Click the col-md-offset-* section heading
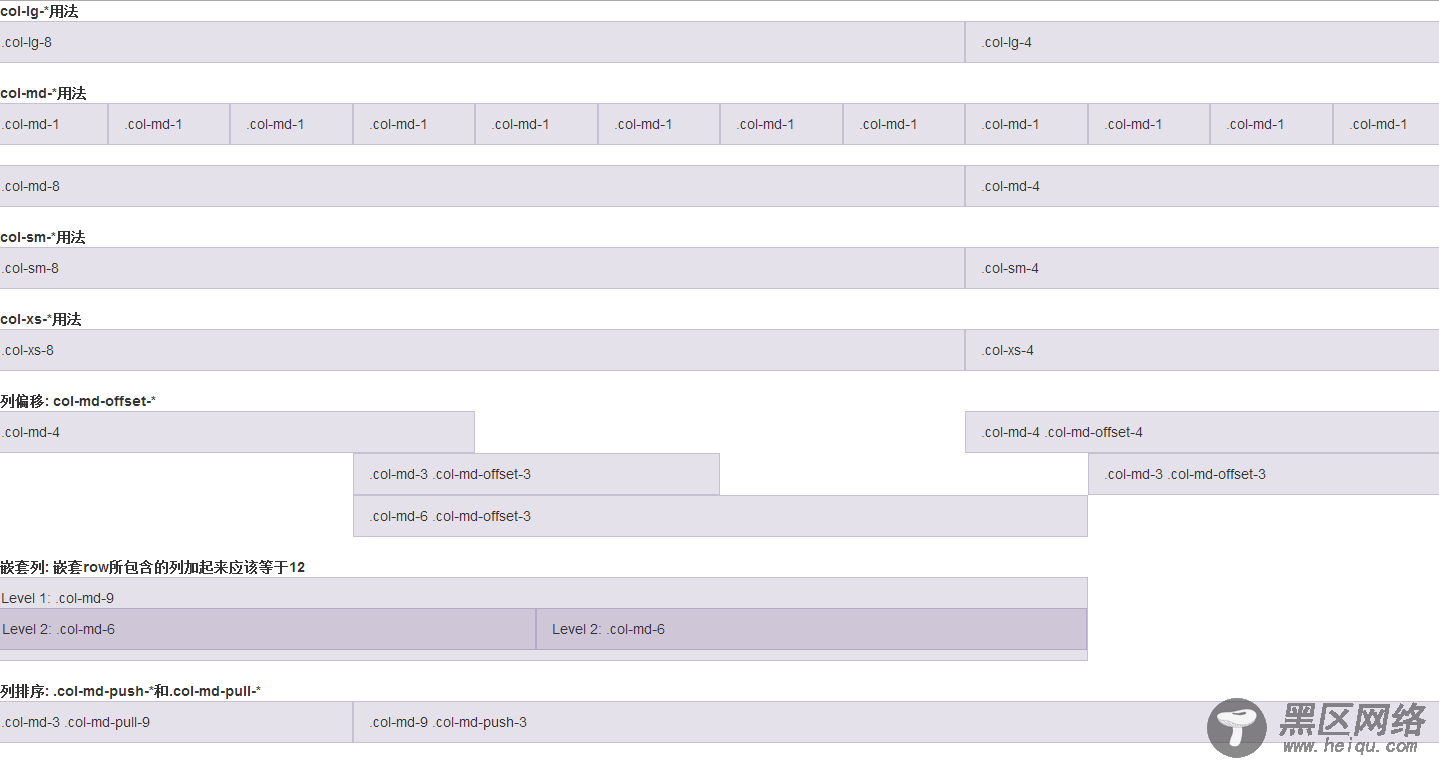1439x763 pixels. pos(78,401)
